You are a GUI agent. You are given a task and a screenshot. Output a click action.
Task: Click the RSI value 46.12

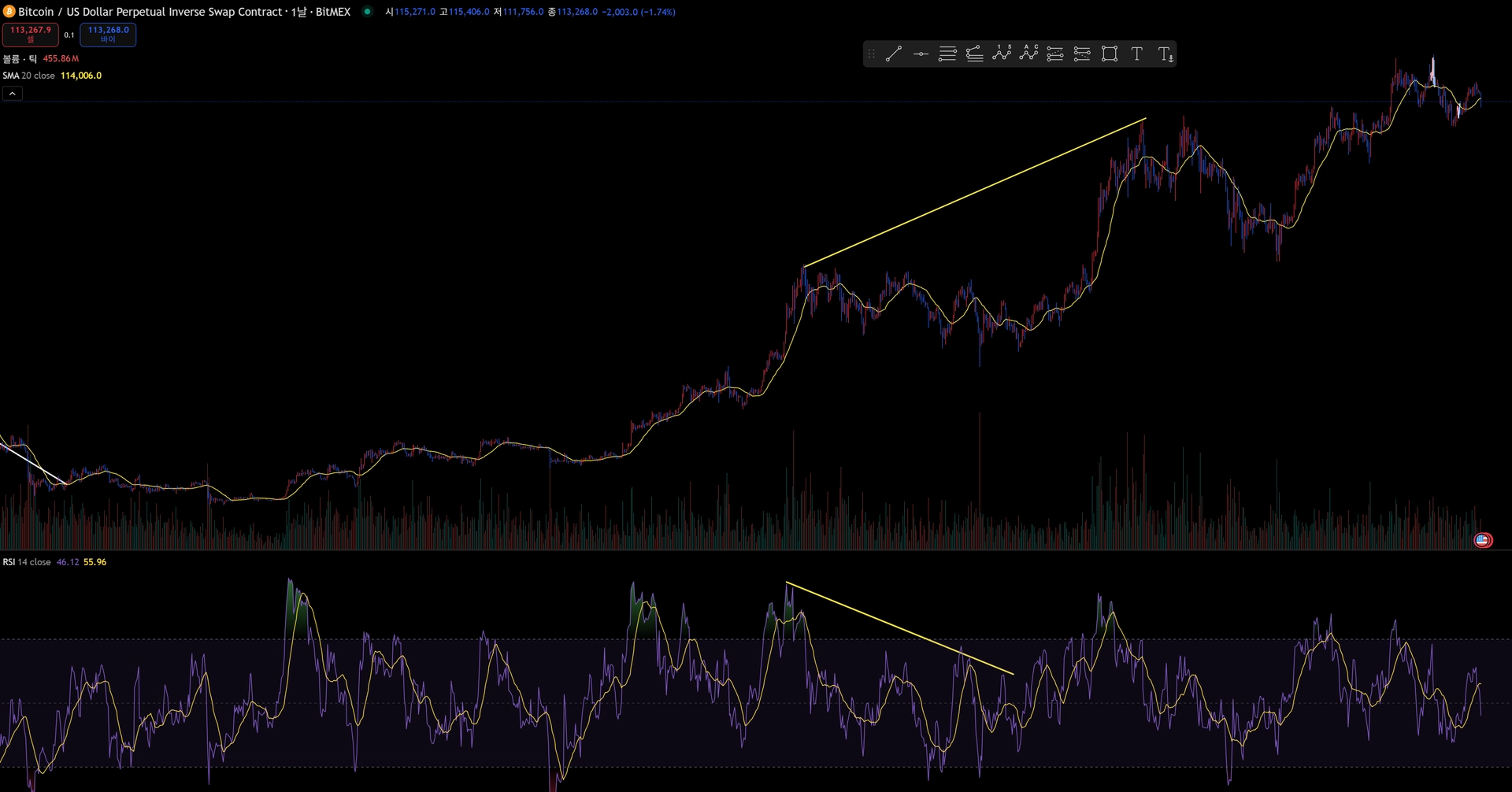pos(68,562)
